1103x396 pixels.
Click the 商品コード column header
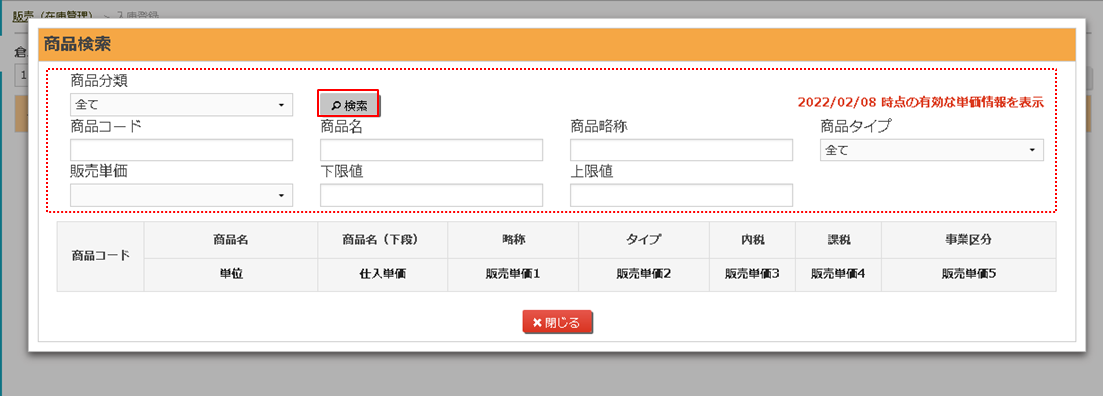[101, 257]
